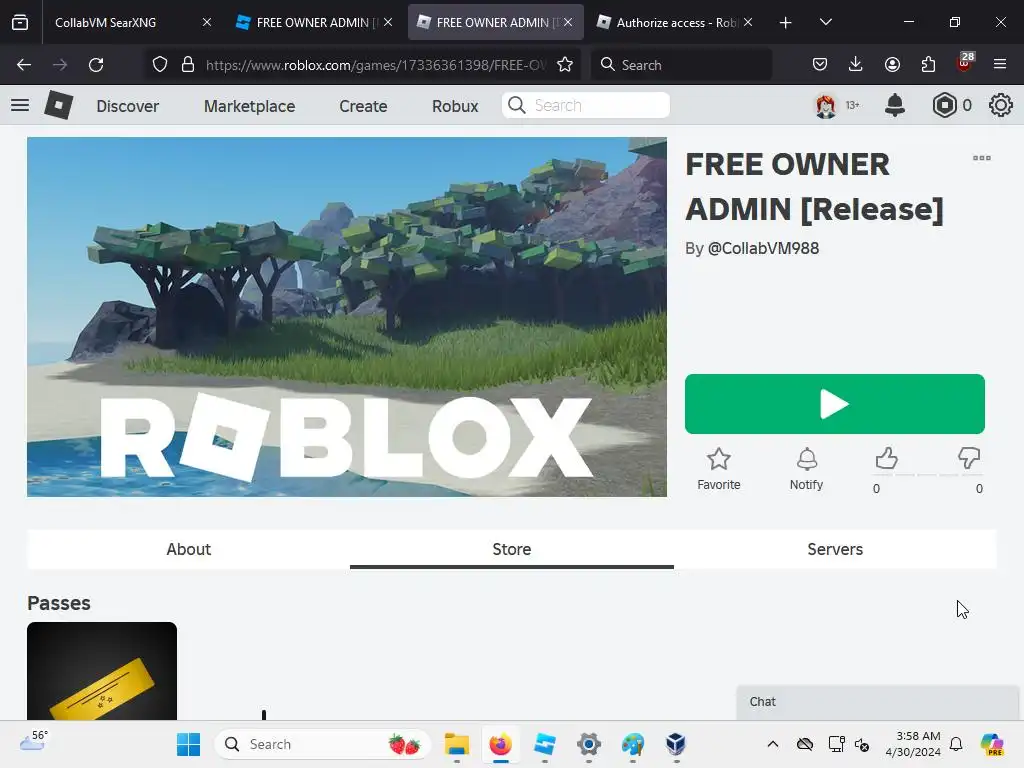Viewport: 1024px width, 768px height.
Task: Open creator profile @CollabVM988
Action: (763, 248)
